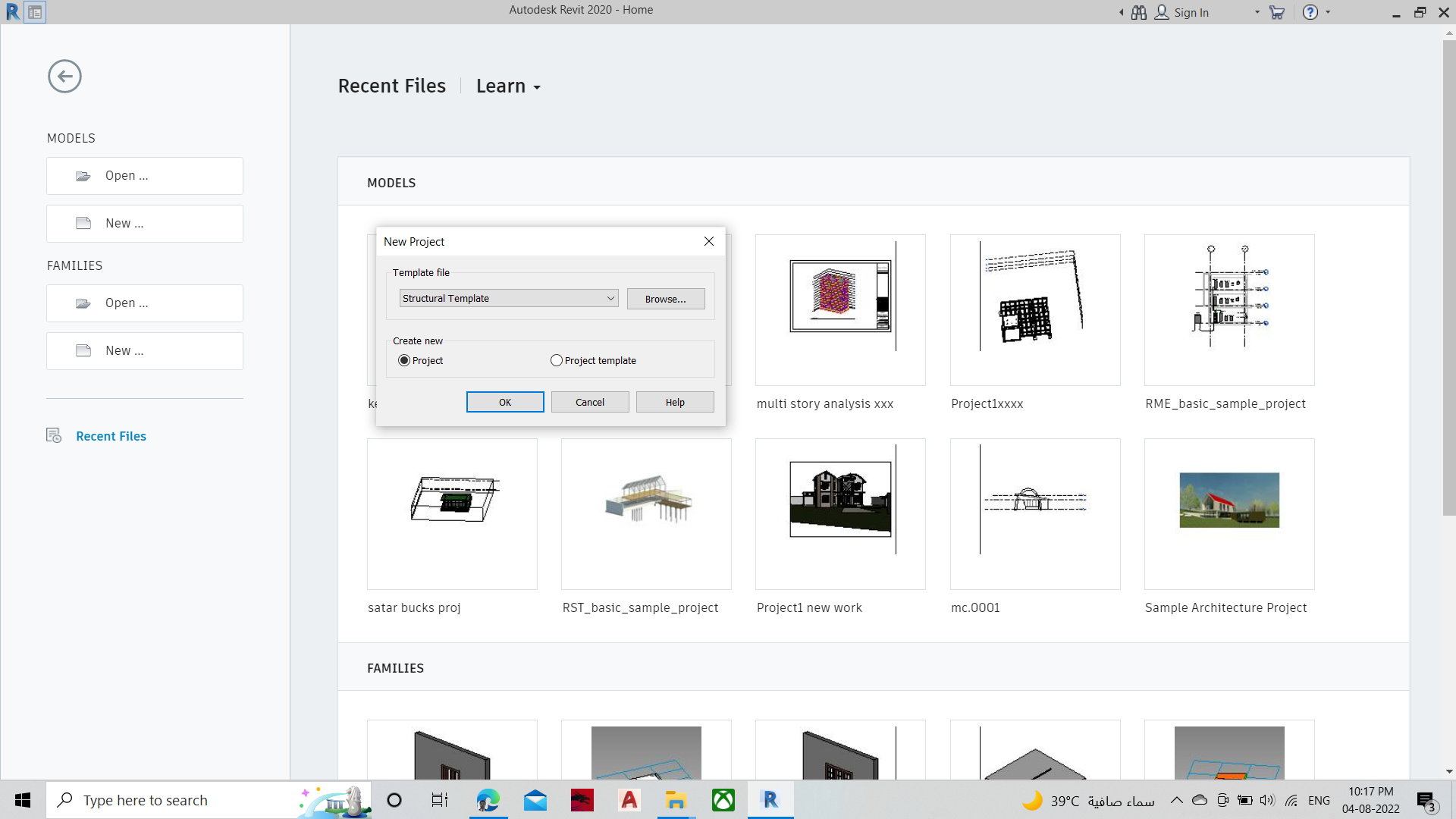Click the Home view icon beside Revit logo
The image size is (1456, 819).
click(35, 12)
